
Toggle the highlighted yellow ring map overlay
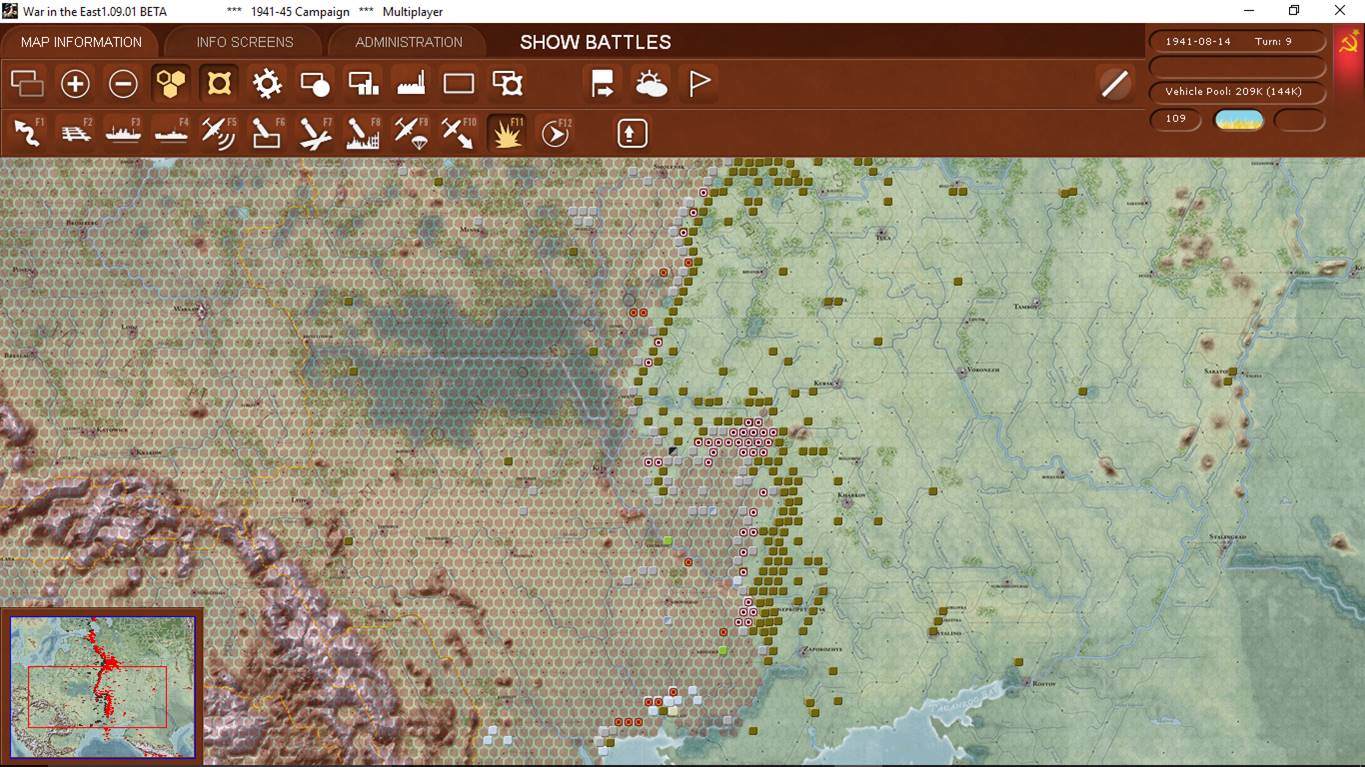(x=219, y=84)
